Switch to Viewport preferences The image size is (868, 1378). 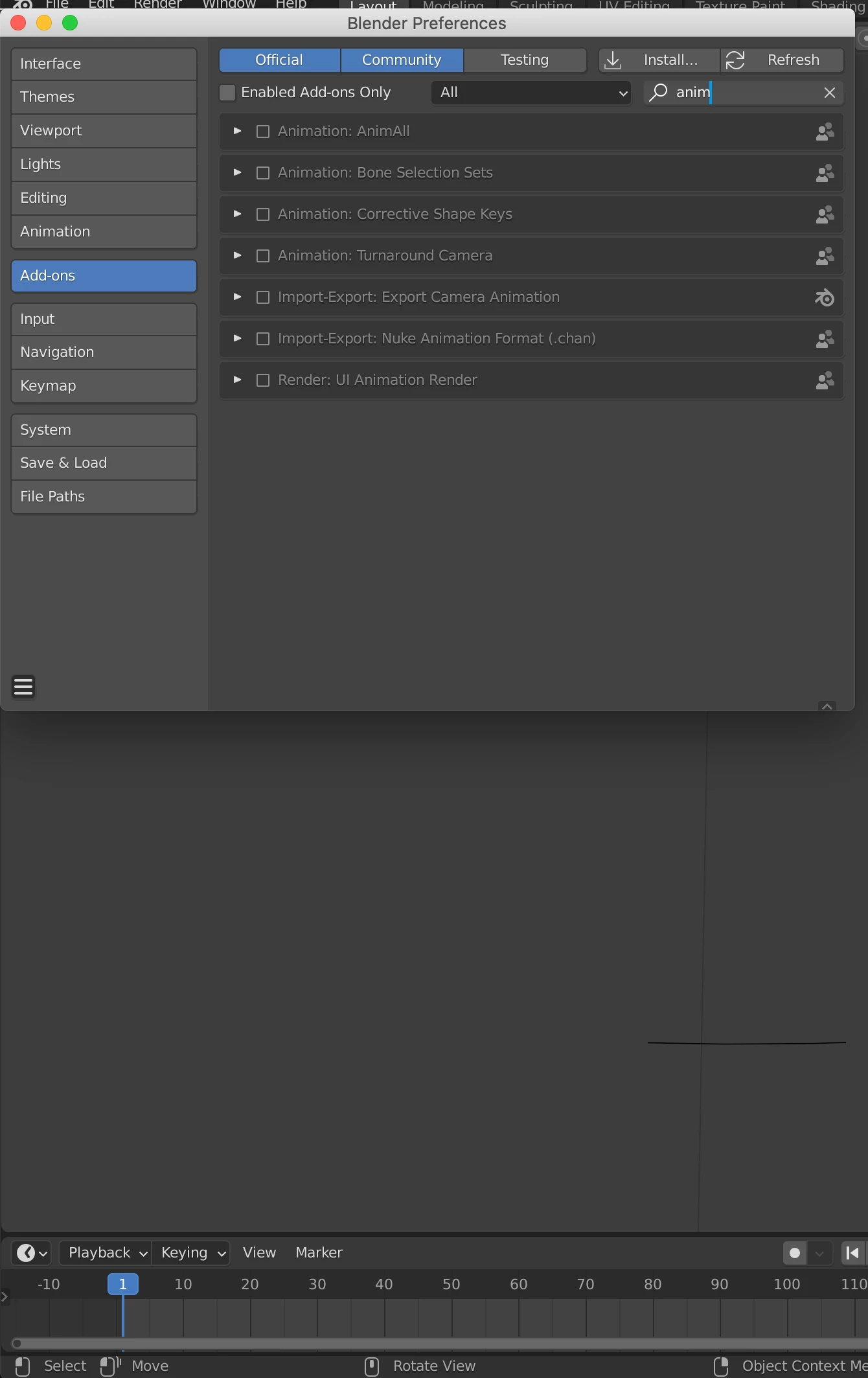[104, 131]
